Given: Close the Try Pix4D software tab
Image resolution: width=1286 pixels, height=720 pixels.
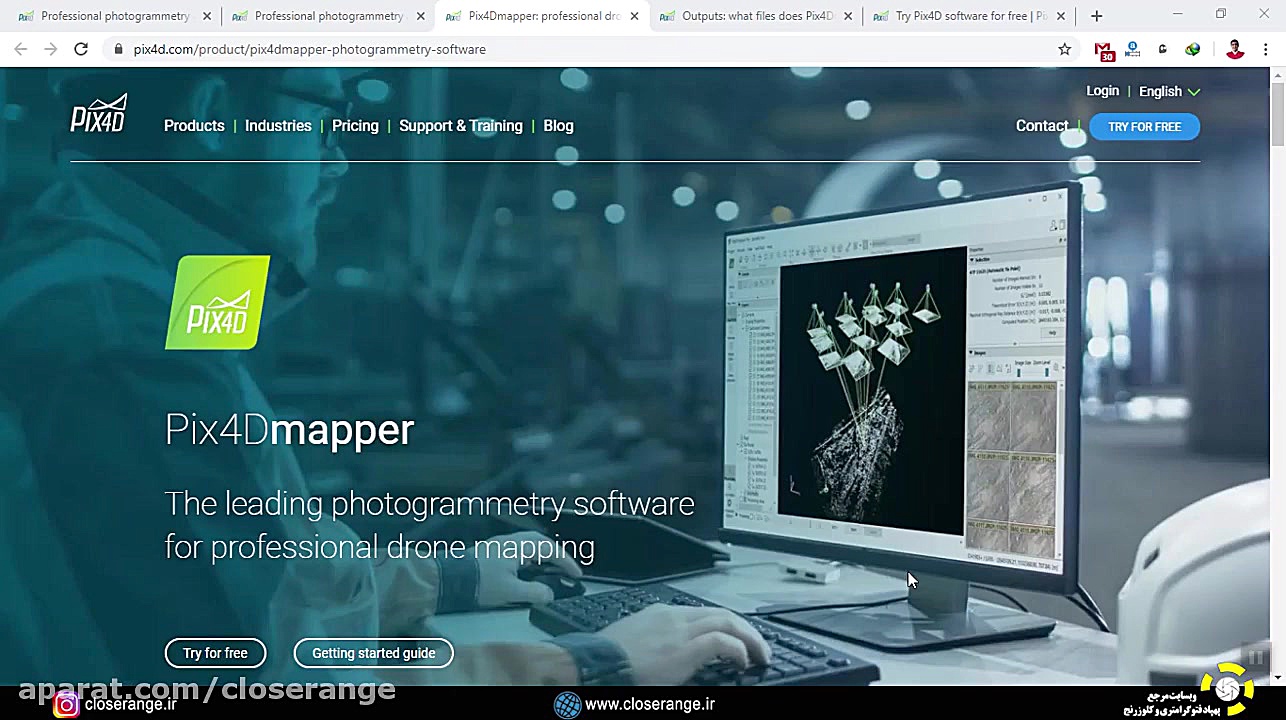Looking at the screenshot, I should point(1061,16).
